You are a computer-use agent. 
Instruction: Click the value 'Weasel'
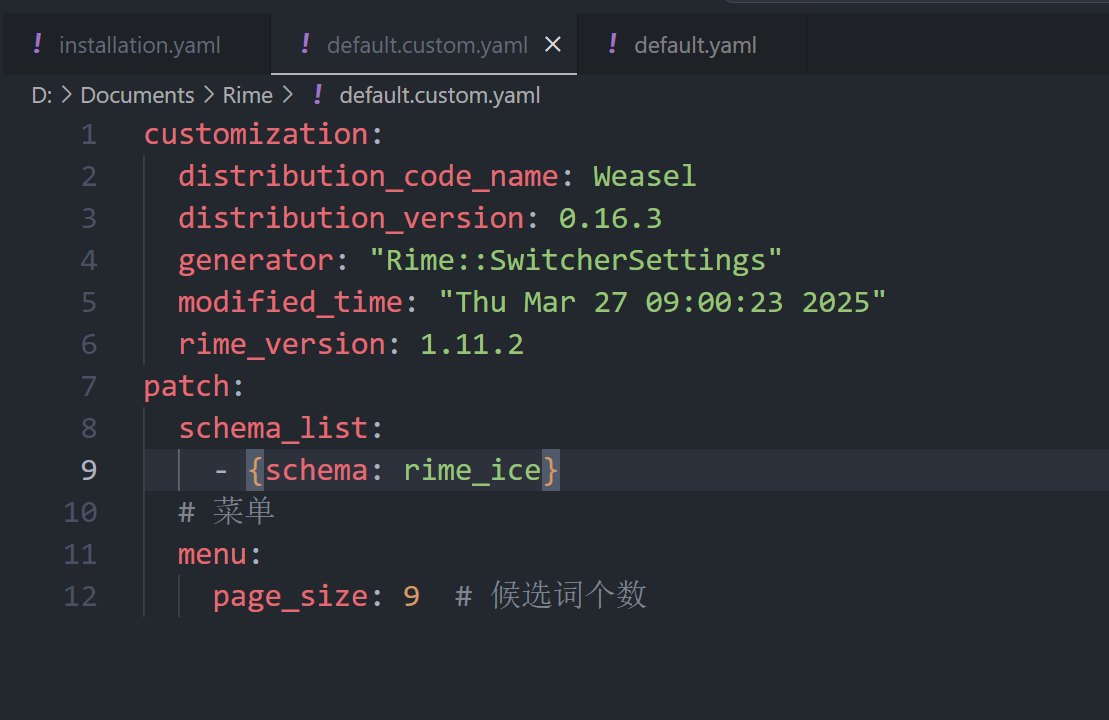click(644, 176)
